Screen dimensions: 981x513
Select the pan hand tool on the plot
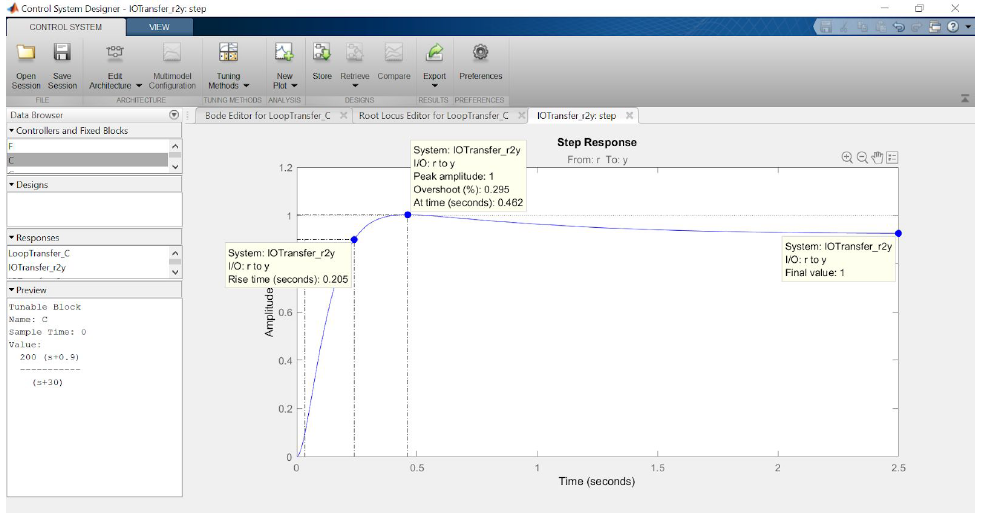[877, 157]
